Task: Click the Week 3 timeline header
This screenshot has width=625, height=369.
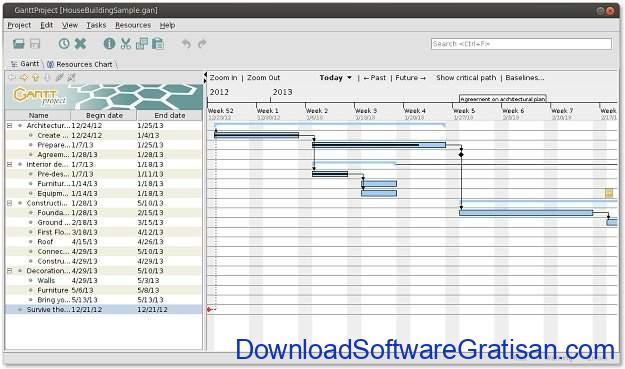Action: pos(366,111)
